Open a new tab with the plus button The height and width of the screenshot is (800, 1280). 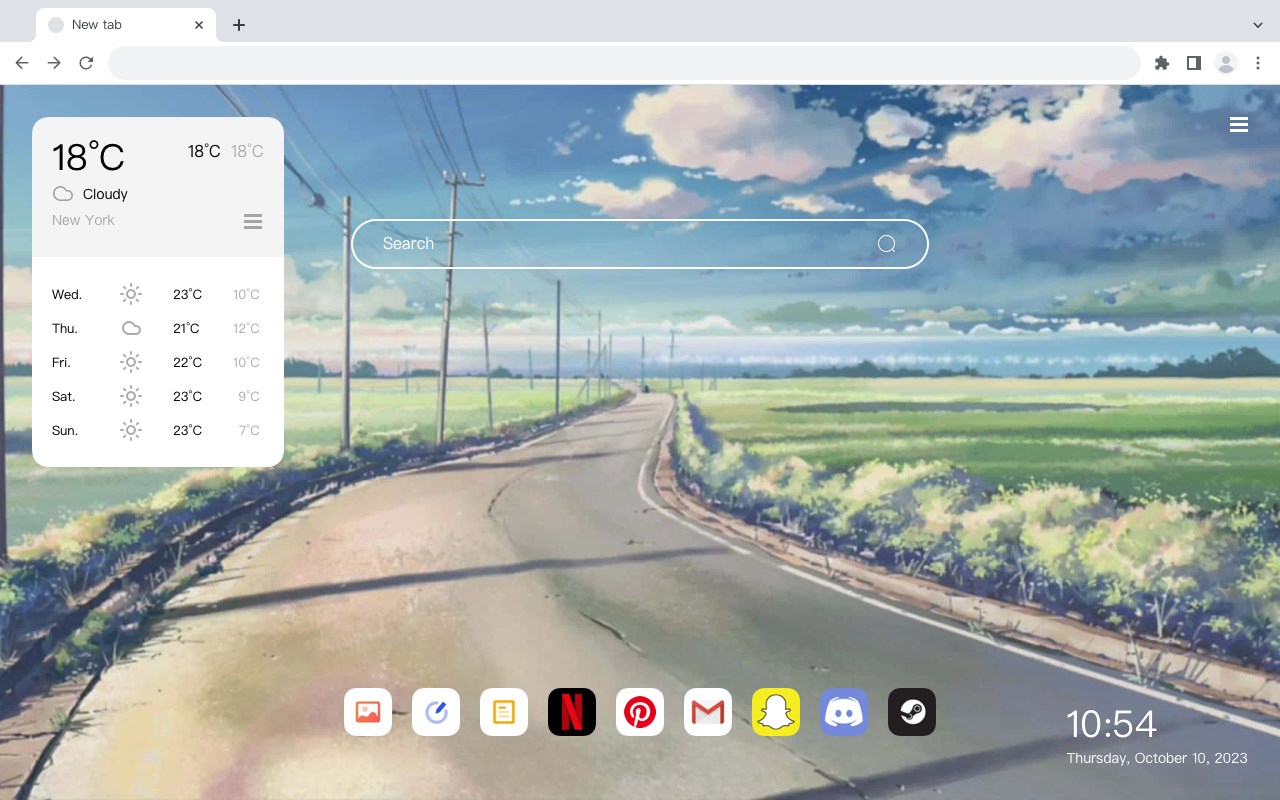click(x=238, y=25)
